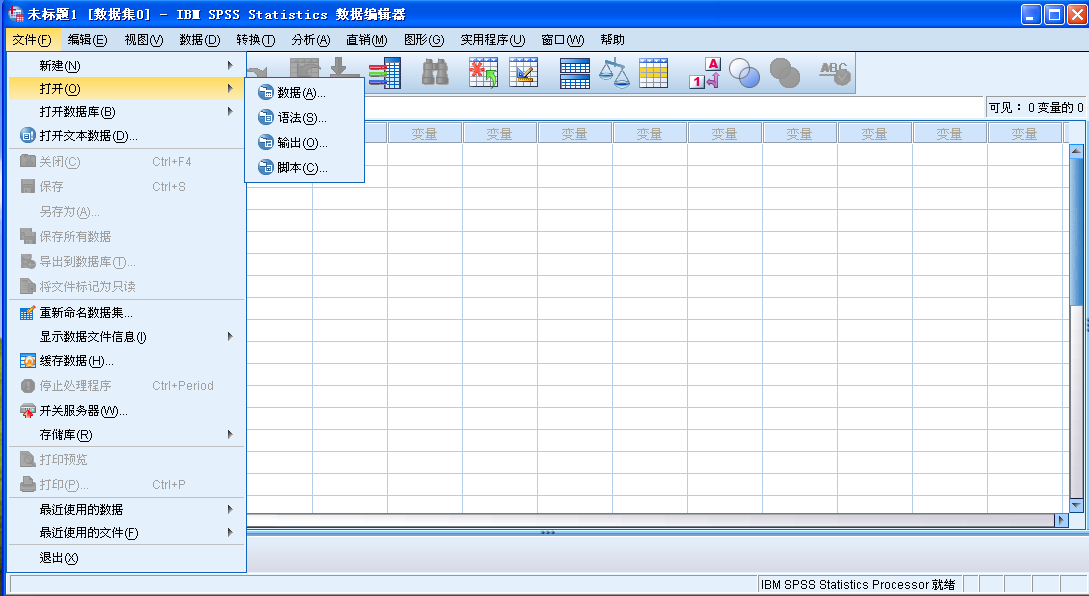Image resolution: width=1089 pixels, height=596 pixels.
Task: Choose 脚本(C)... from the open submenu
Action: tap(305, 167)
